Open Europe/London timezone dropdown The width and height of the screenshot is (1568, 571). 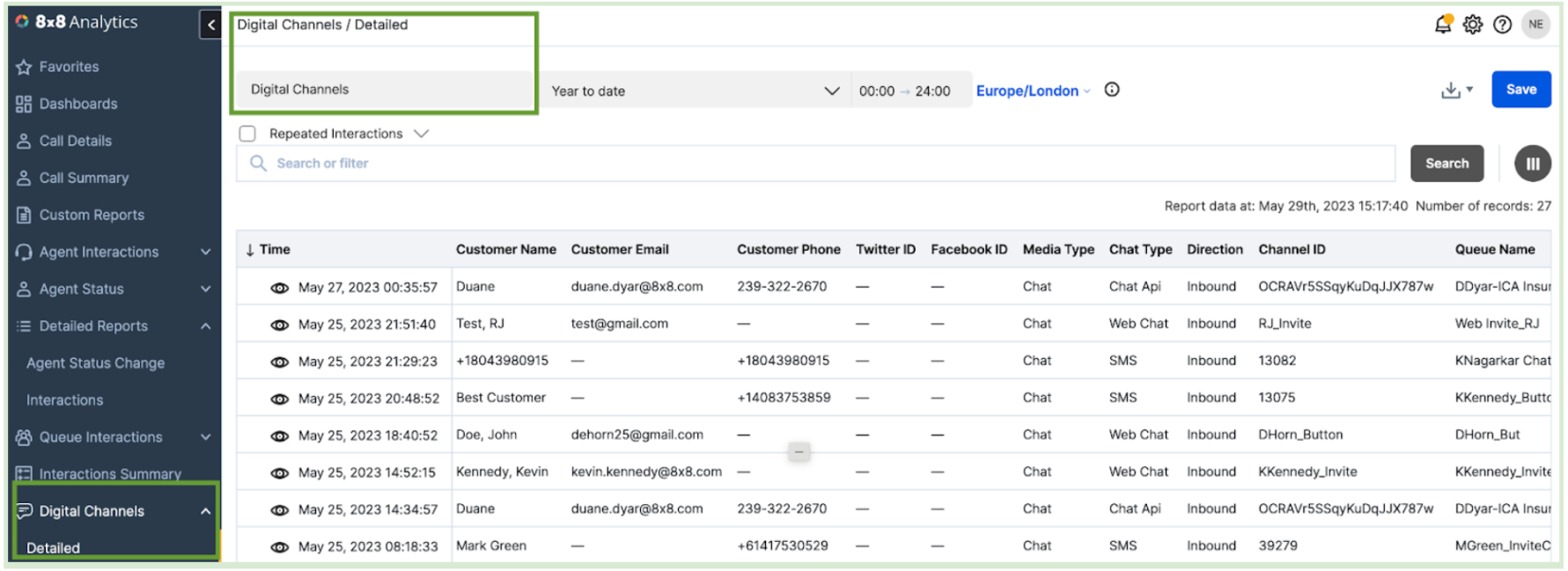coord(1034,91)
